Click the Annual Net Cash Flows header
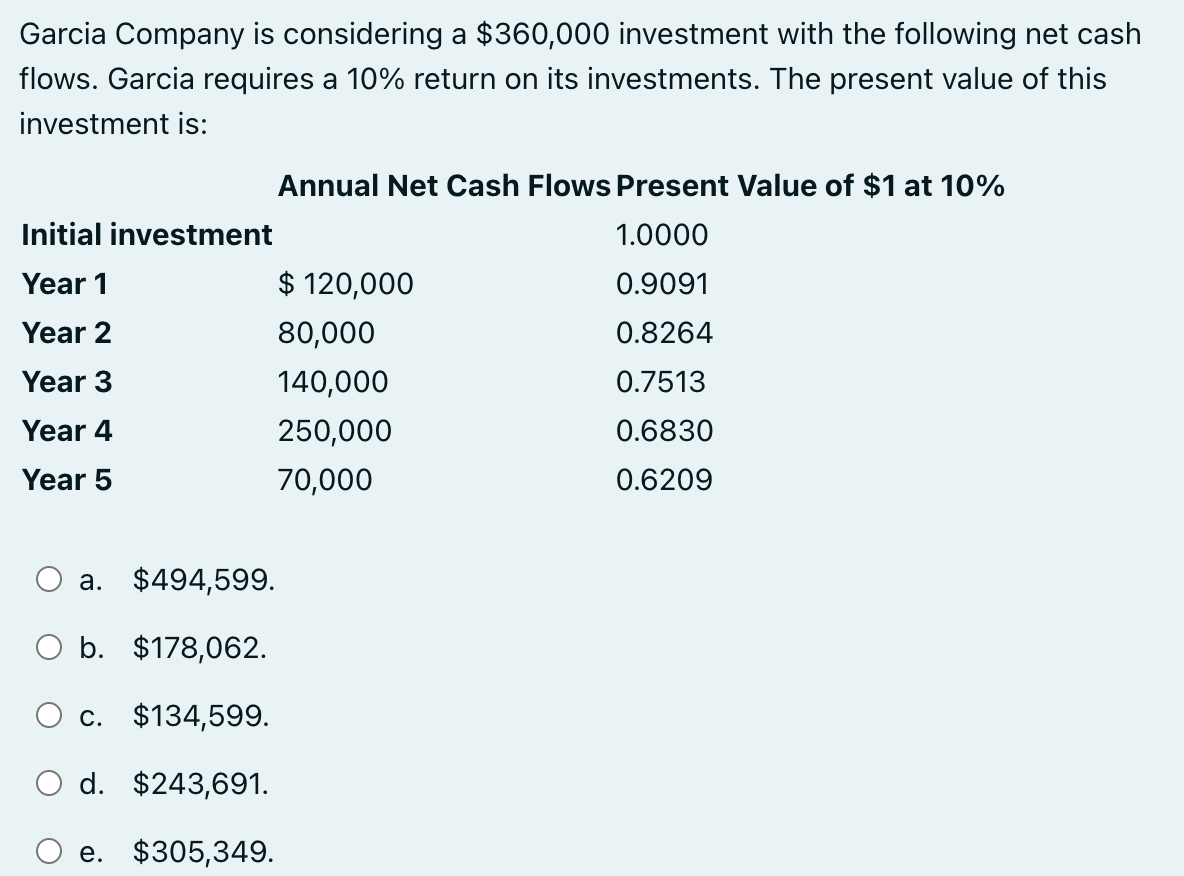The width and height of the screenshot is (1184, 876). pyautogui.click(x=444, y=186)
